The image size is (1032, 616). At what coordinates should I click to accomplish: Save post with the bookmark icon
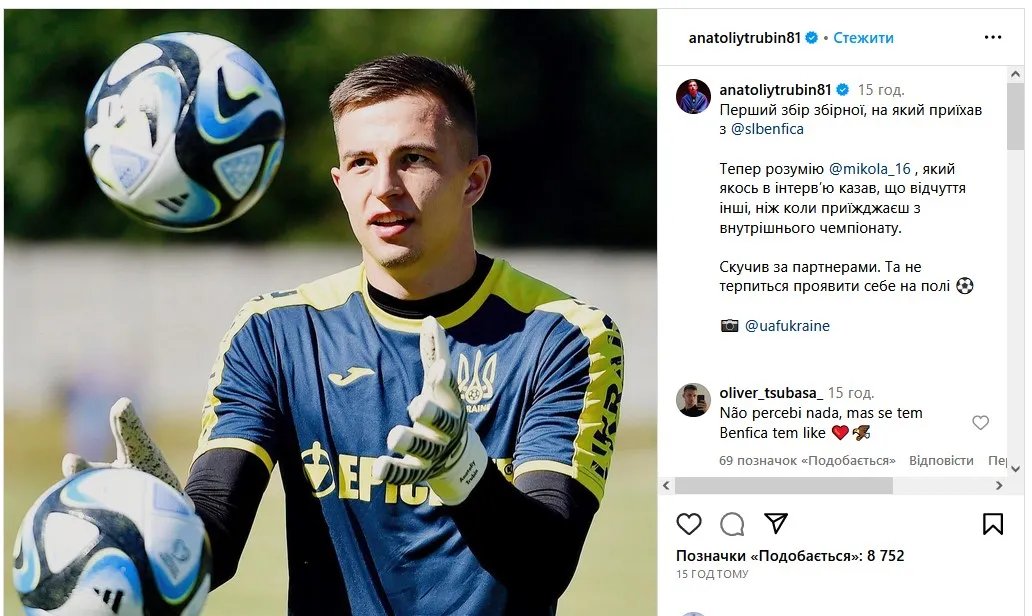coord(993,524)
